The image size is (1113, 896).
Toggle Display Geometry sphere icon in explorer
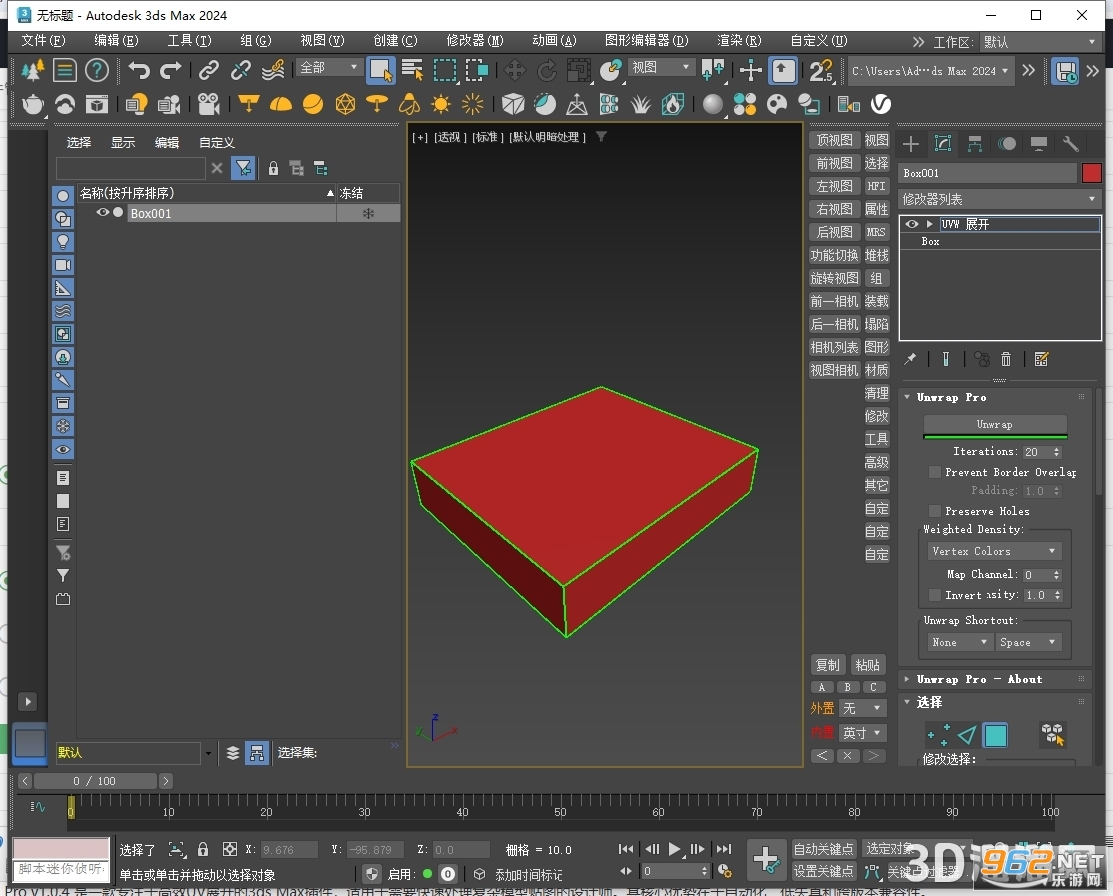click(62, 196)
